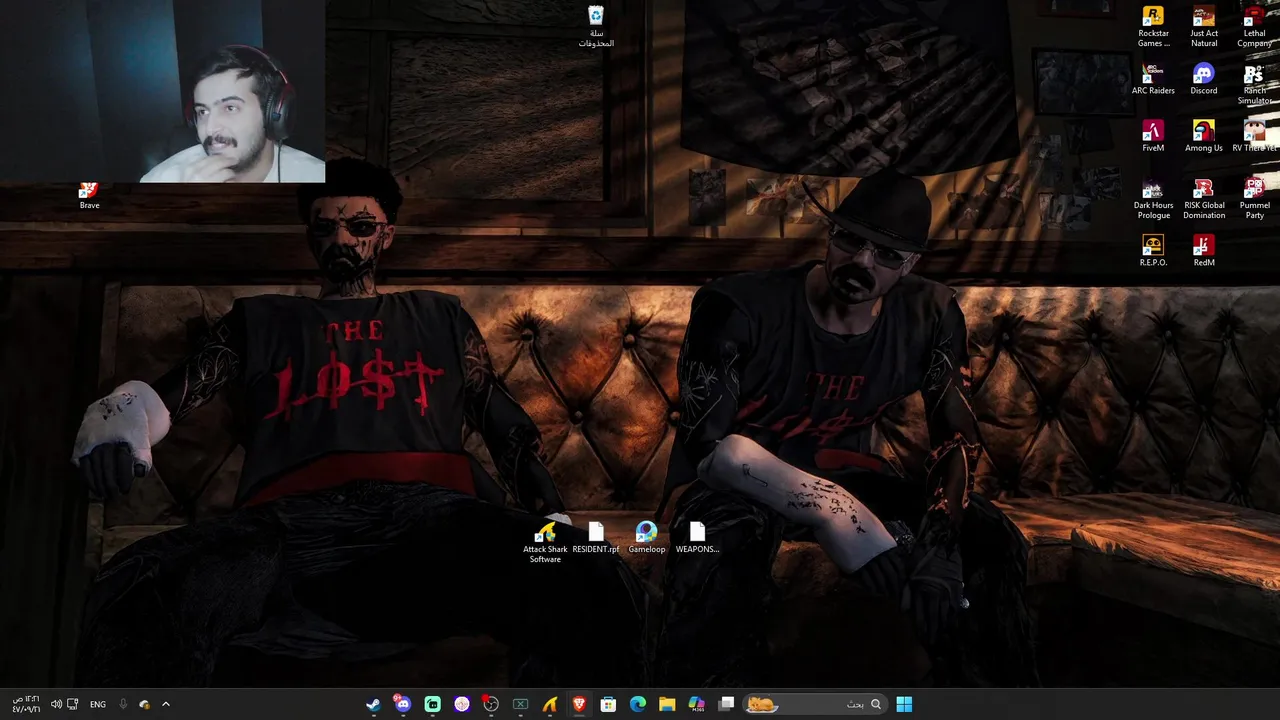Select the Recycle Bin desktop icon
Screen dimensions: 1280x720
pyautogui.click(x=596, y=27)
